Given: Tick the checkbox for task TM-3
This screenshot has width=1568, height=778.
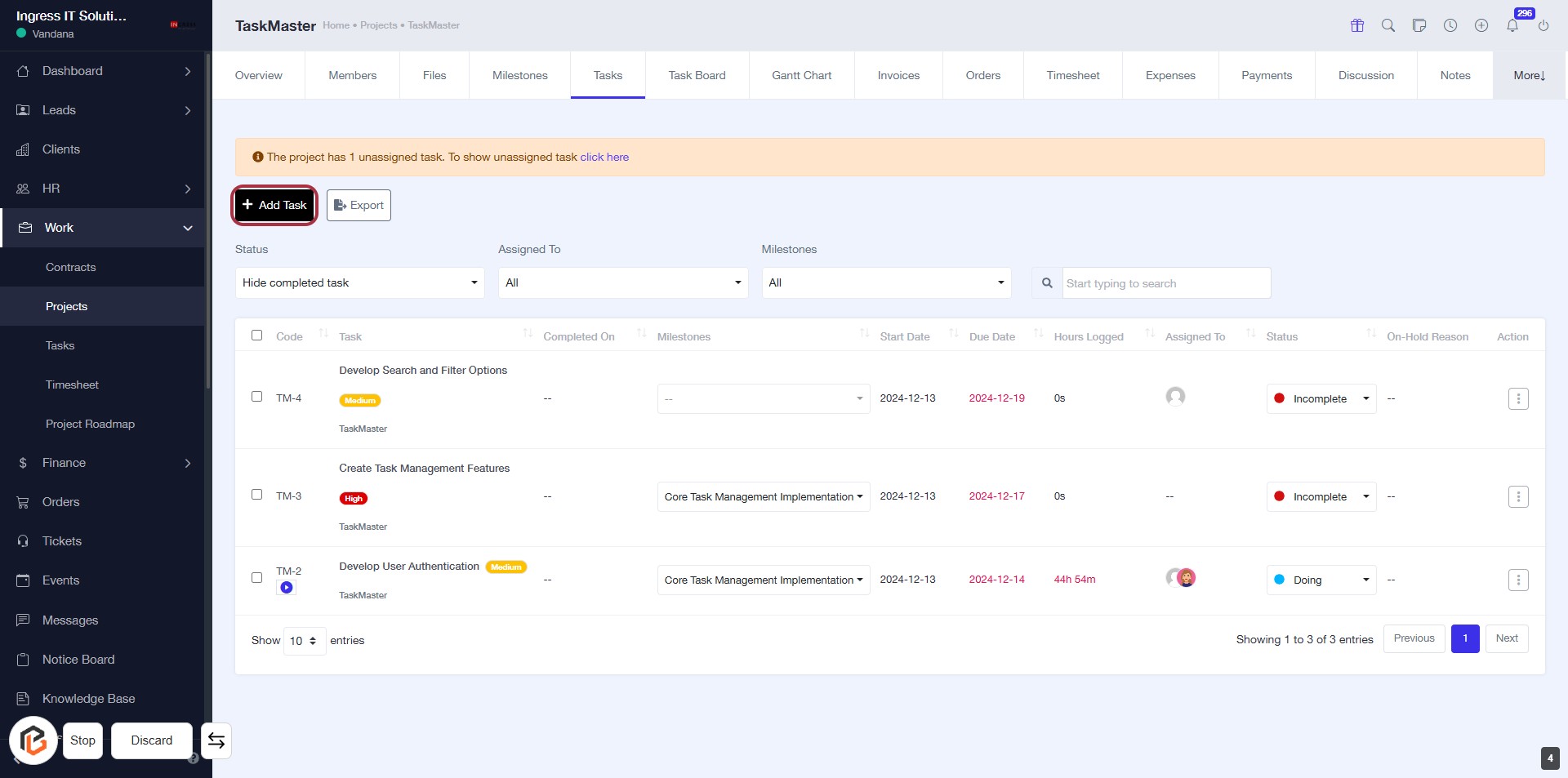Looking at the screenshot, I should tap(257, 495).
